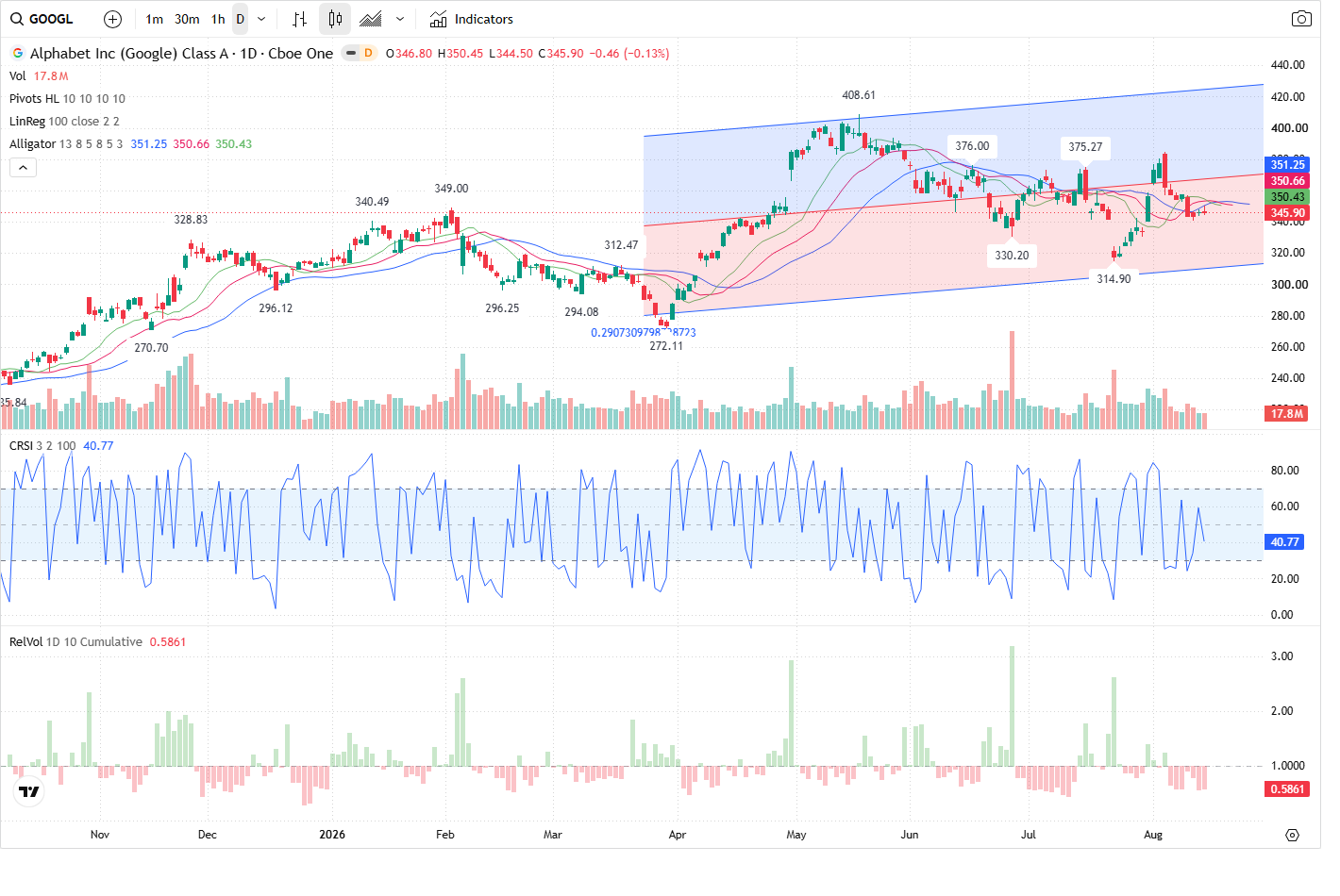The height and width of the screenshot is (896, 1340).
Task: Click the 0.5861 RelVol axis label
Action: (1287, 789)
